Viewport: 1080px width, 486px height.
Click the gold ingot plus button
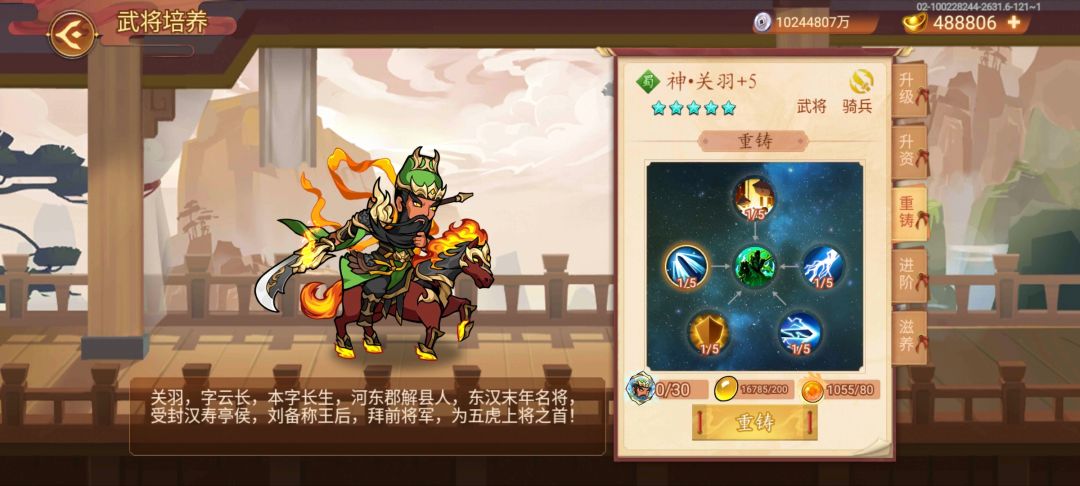[1014, 22]
